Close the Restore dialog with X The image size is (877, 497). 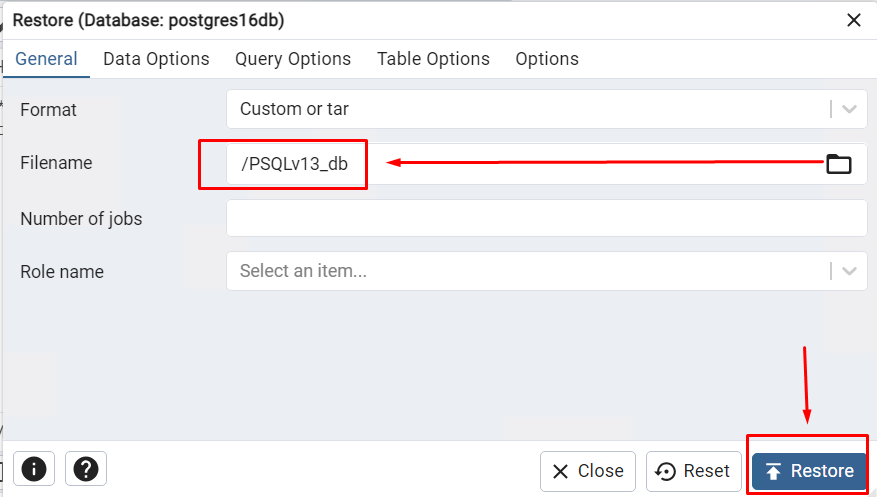[x=854, y=20]
